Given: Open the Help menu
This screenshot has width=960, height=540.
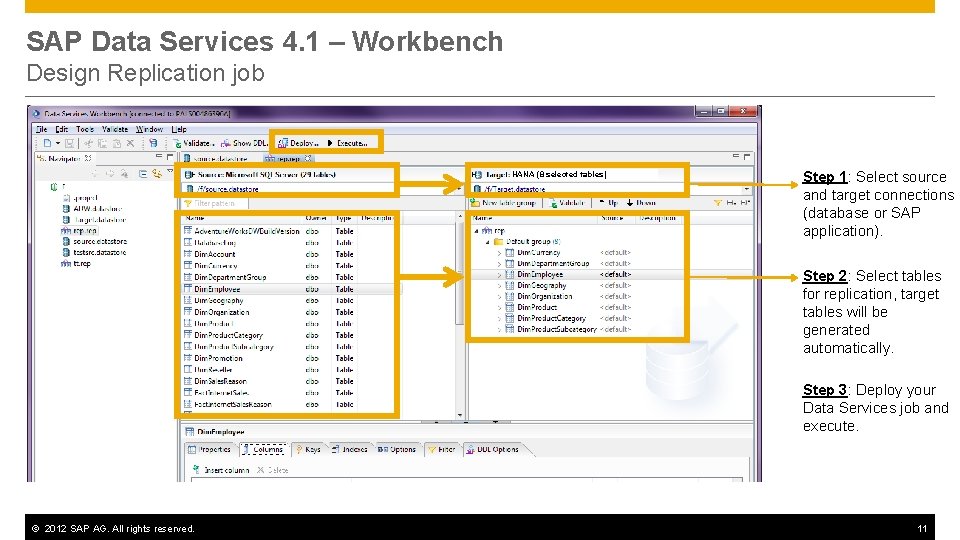Looking at the screenshot, I should pos(179,129).
